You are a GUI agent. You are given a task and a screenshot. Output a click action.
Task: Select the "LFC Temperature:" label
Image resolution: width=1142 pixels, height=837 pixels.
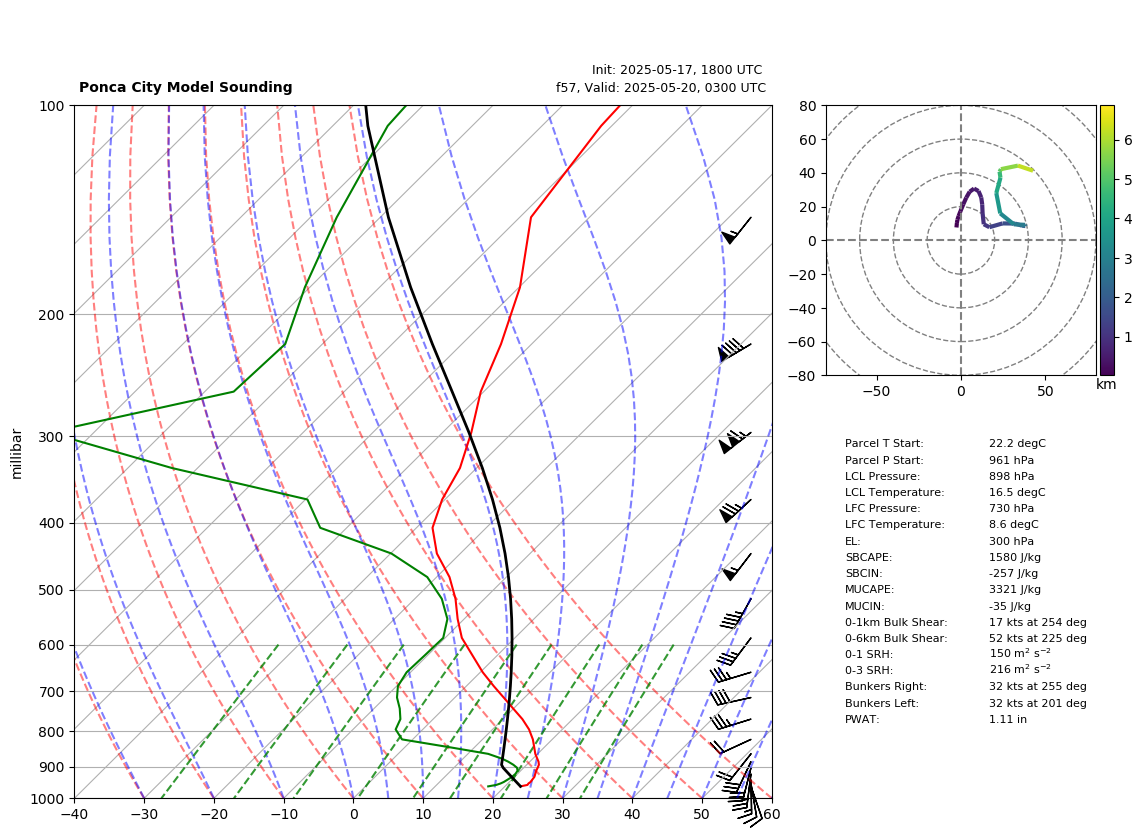894,524
